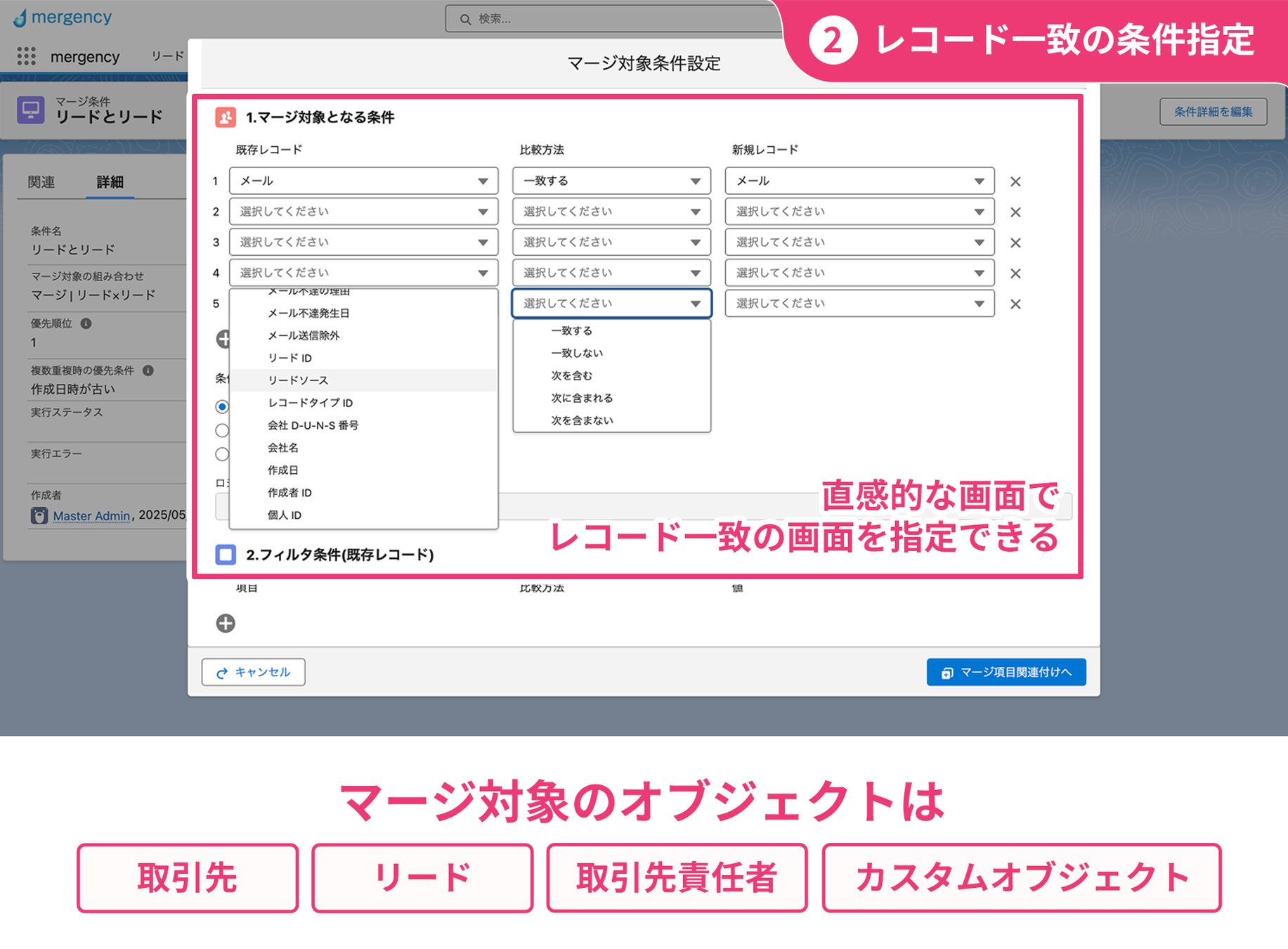The height and width of the screenshot is (949, 1288).
Task: Expand the row 2 比較方法 dropdown
Action: (x=611, y=212)
